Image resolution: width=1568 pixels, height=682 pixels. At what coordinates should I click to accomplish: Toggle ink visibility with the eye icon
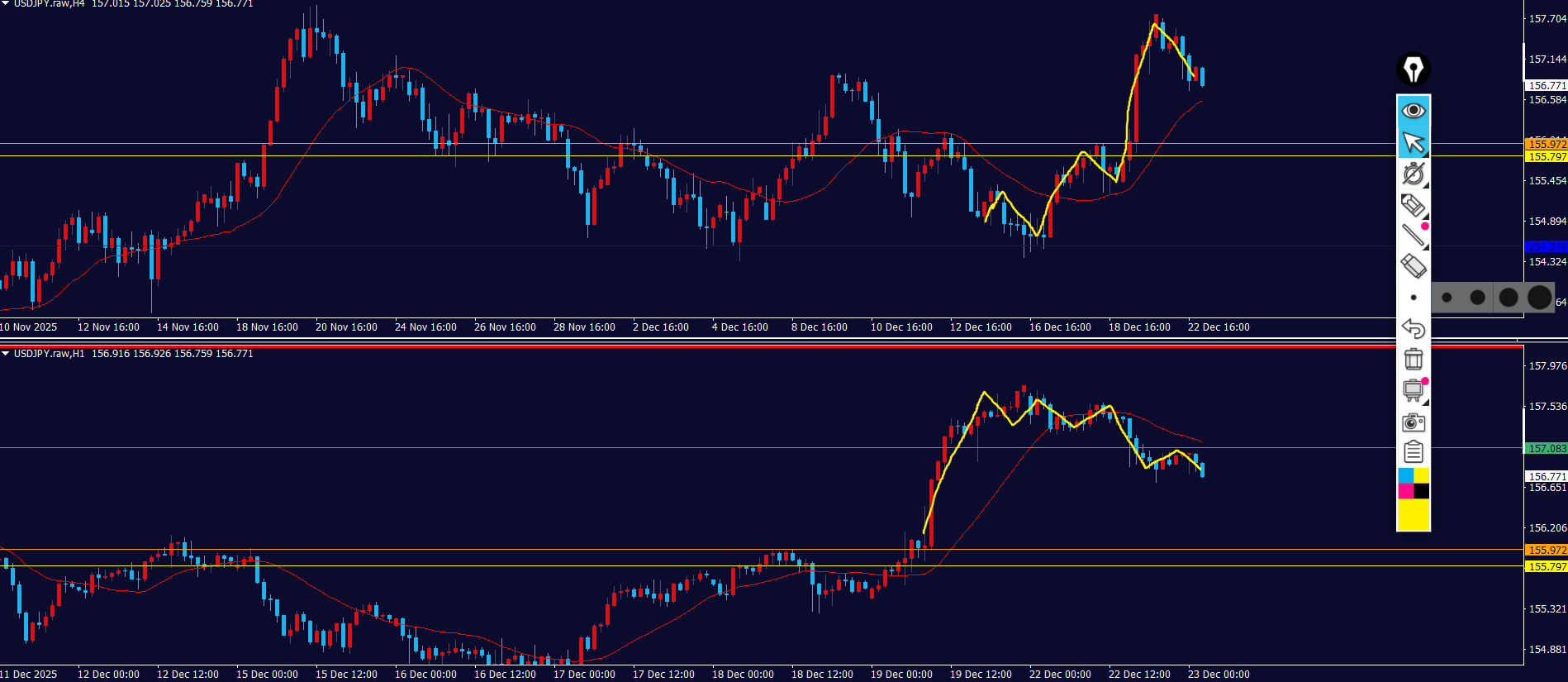[x=1413, y=111]
